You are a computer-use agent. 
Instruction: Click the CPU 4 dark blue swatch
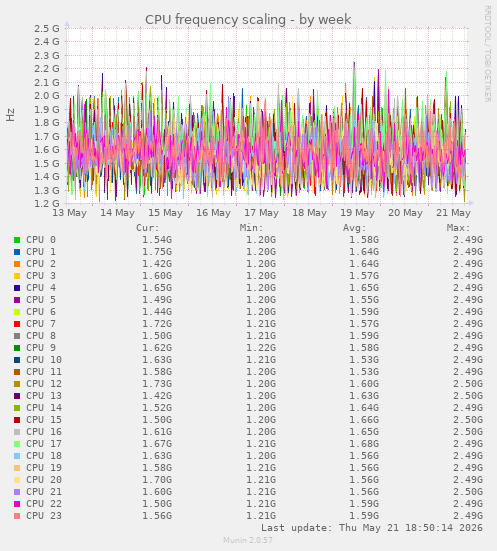17,288
